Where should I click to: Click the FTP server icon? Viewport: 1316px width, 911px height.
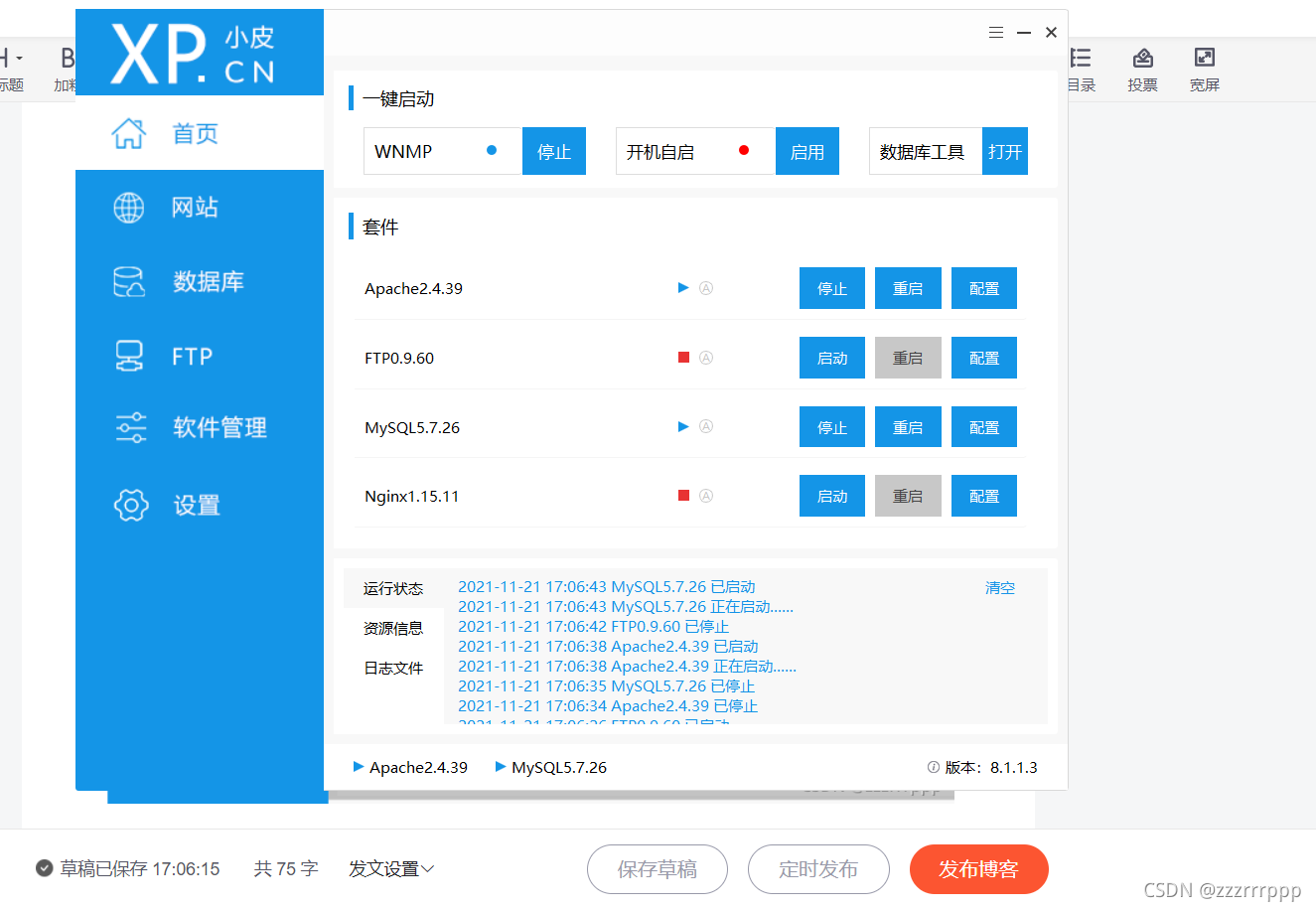[x=129, y=356]
